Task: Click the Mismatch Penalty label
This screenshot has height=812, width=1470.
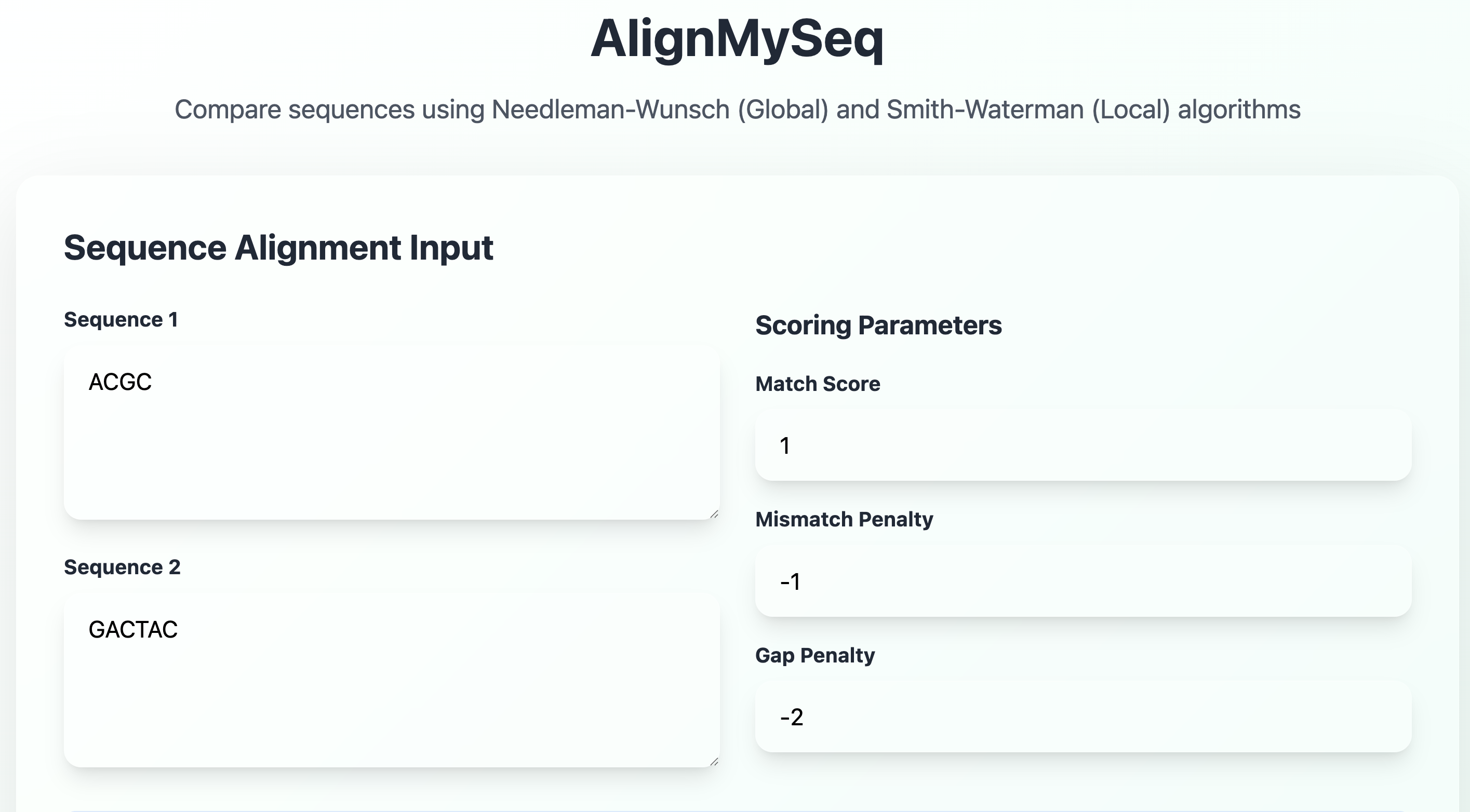Action: 844,520
